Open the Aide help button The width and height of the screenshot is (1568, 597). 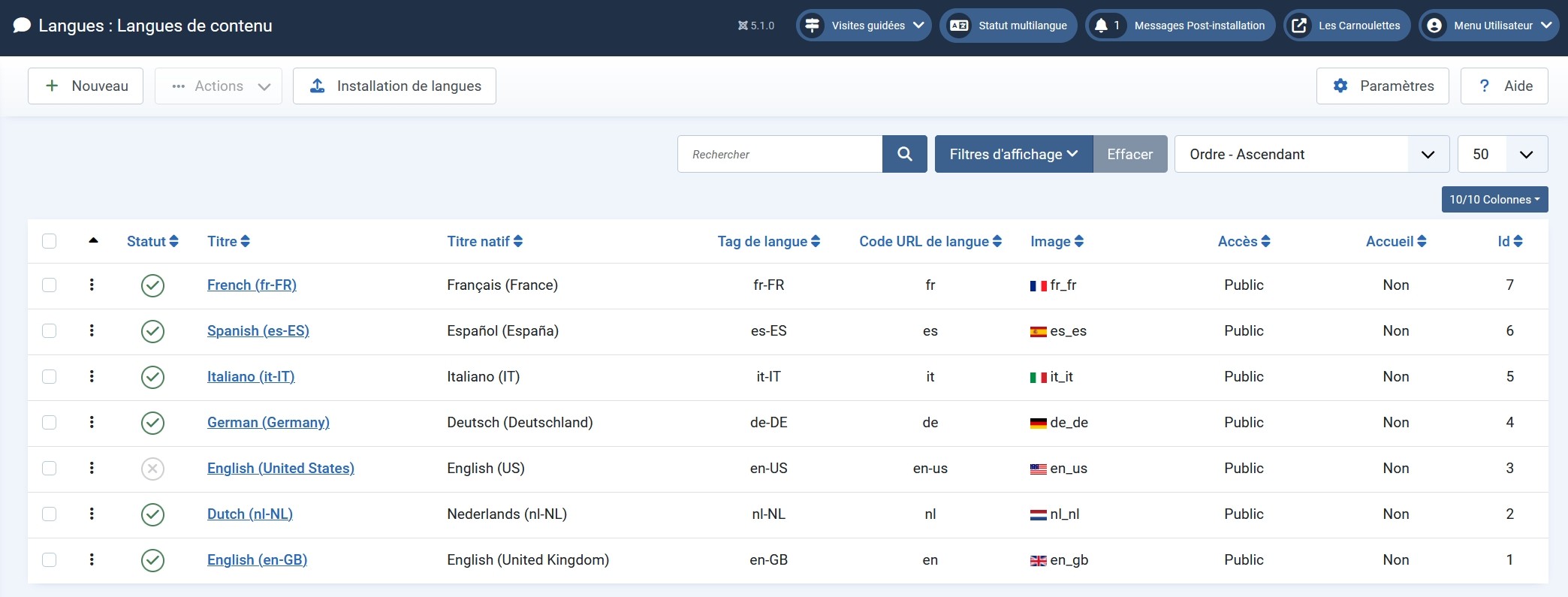(1504, 86)
